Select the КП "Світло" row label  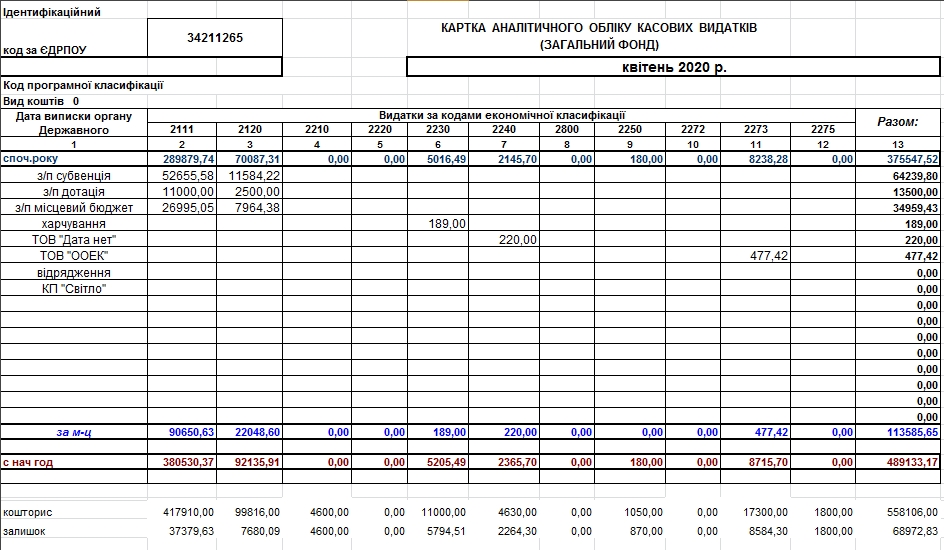74,289
